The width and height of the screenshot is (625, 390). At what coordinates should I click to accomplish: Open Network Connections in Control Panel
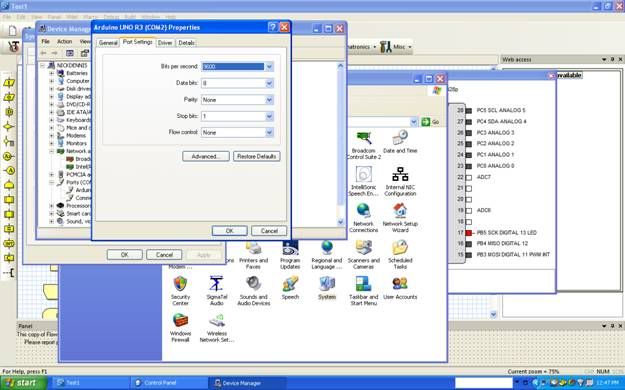(x=364, y=218)
